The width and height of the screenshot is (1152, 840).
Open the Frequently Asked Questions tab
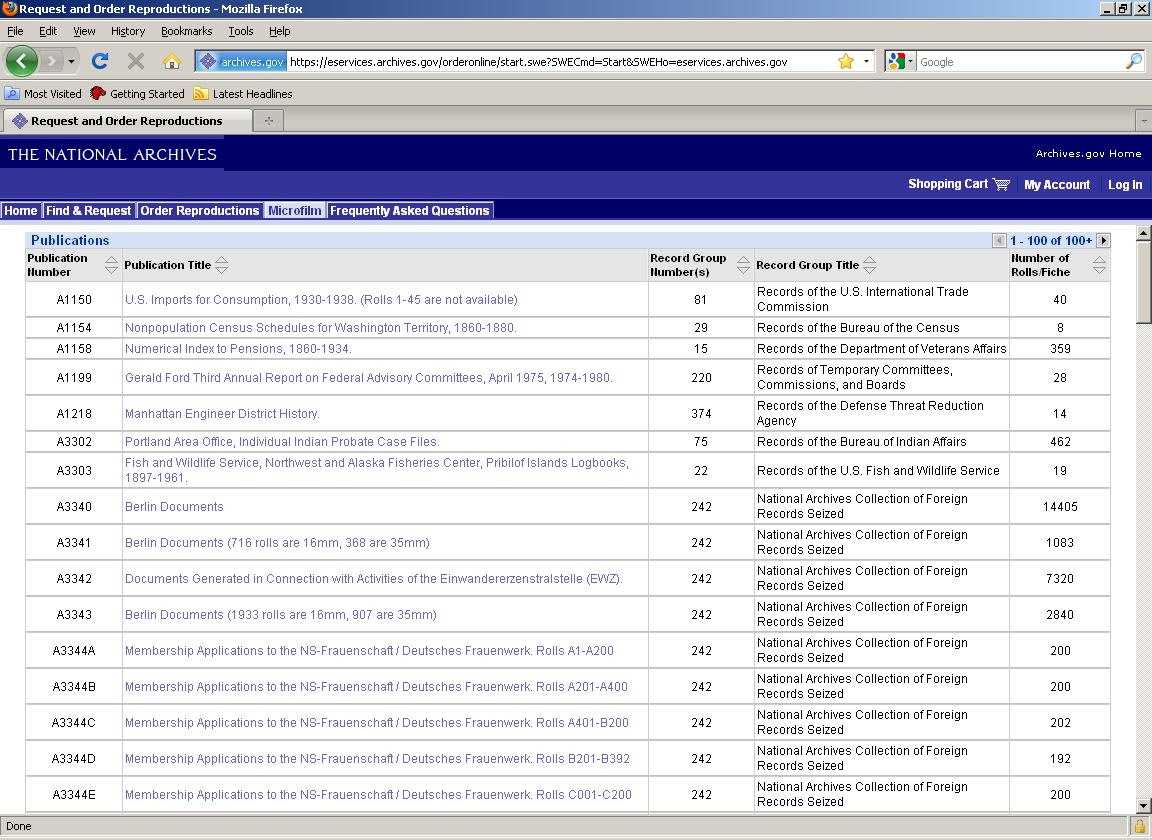(x=409, y=210)
